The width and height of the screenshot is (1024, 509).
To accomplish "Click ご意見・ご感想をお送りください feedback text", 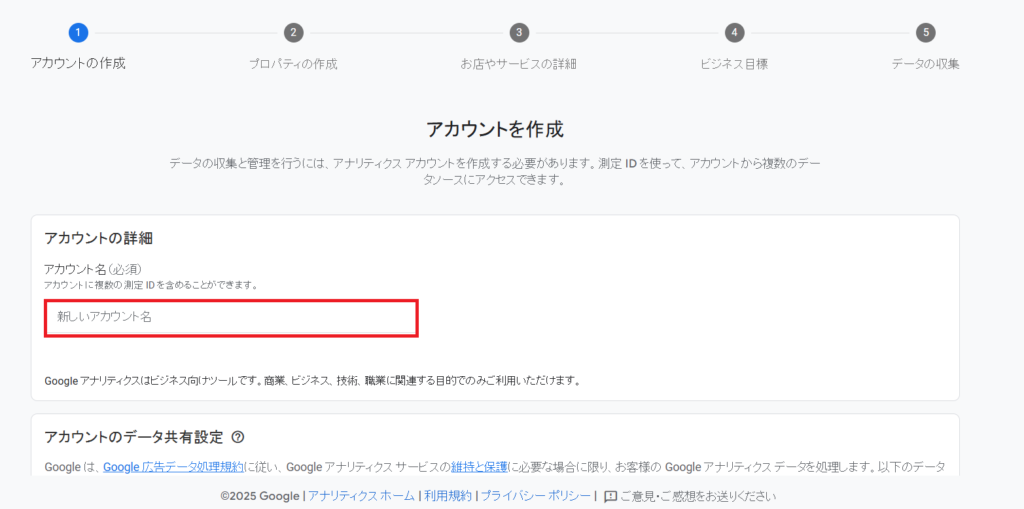I will click(698, 496).
